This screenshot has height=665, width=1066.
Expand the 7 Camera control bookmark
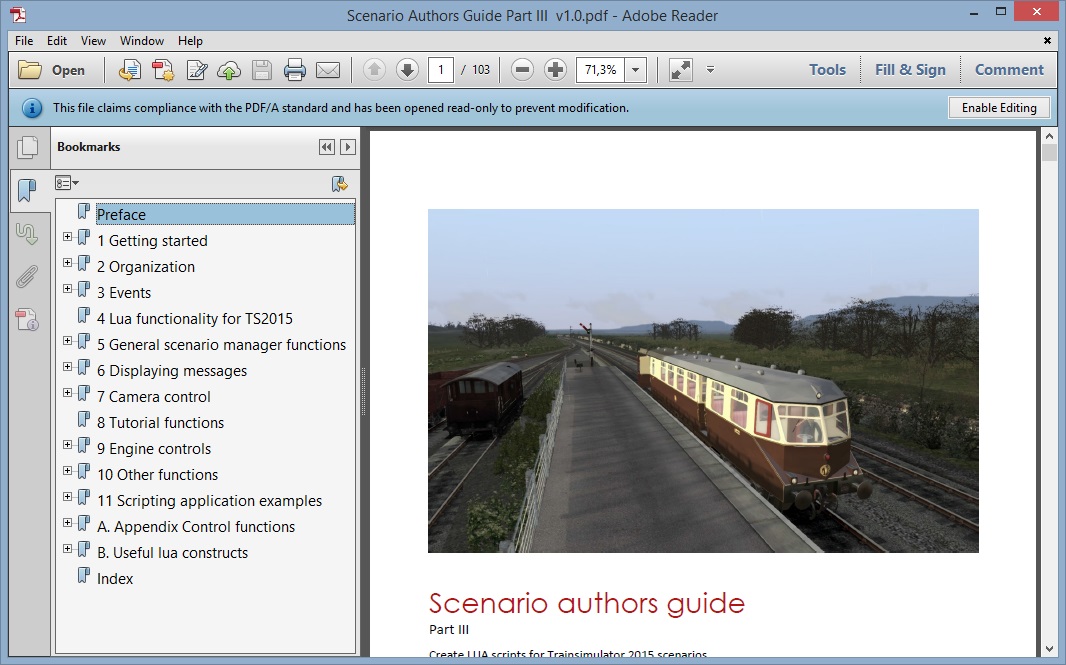tap(67, 392)
